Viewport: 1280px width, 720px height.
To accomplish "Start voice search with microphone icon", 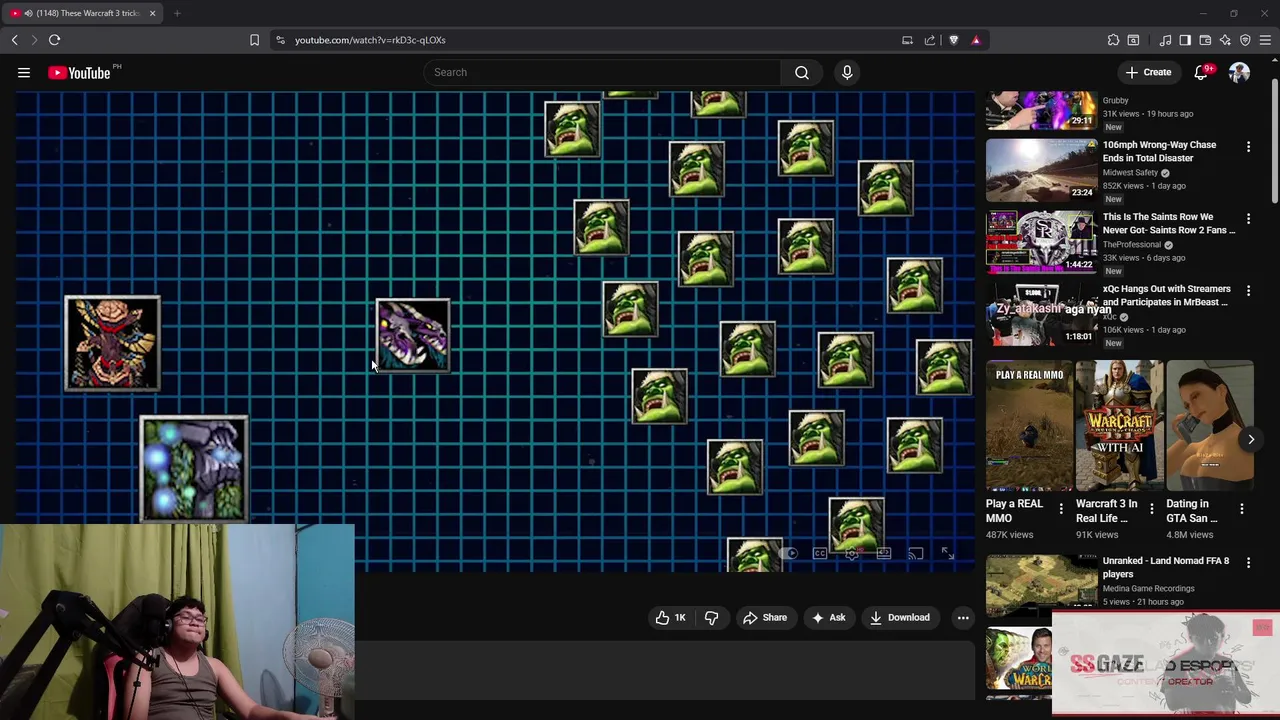I will pos(847,72).
